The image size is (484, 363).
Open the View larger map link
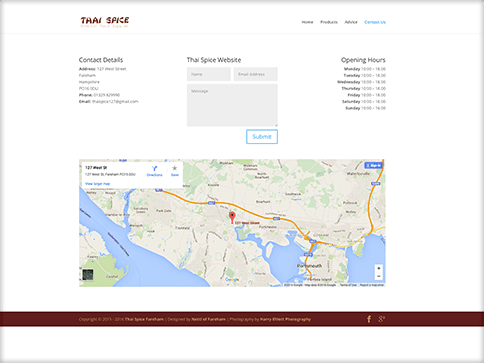pyautogui.click(x=97, y=184)
